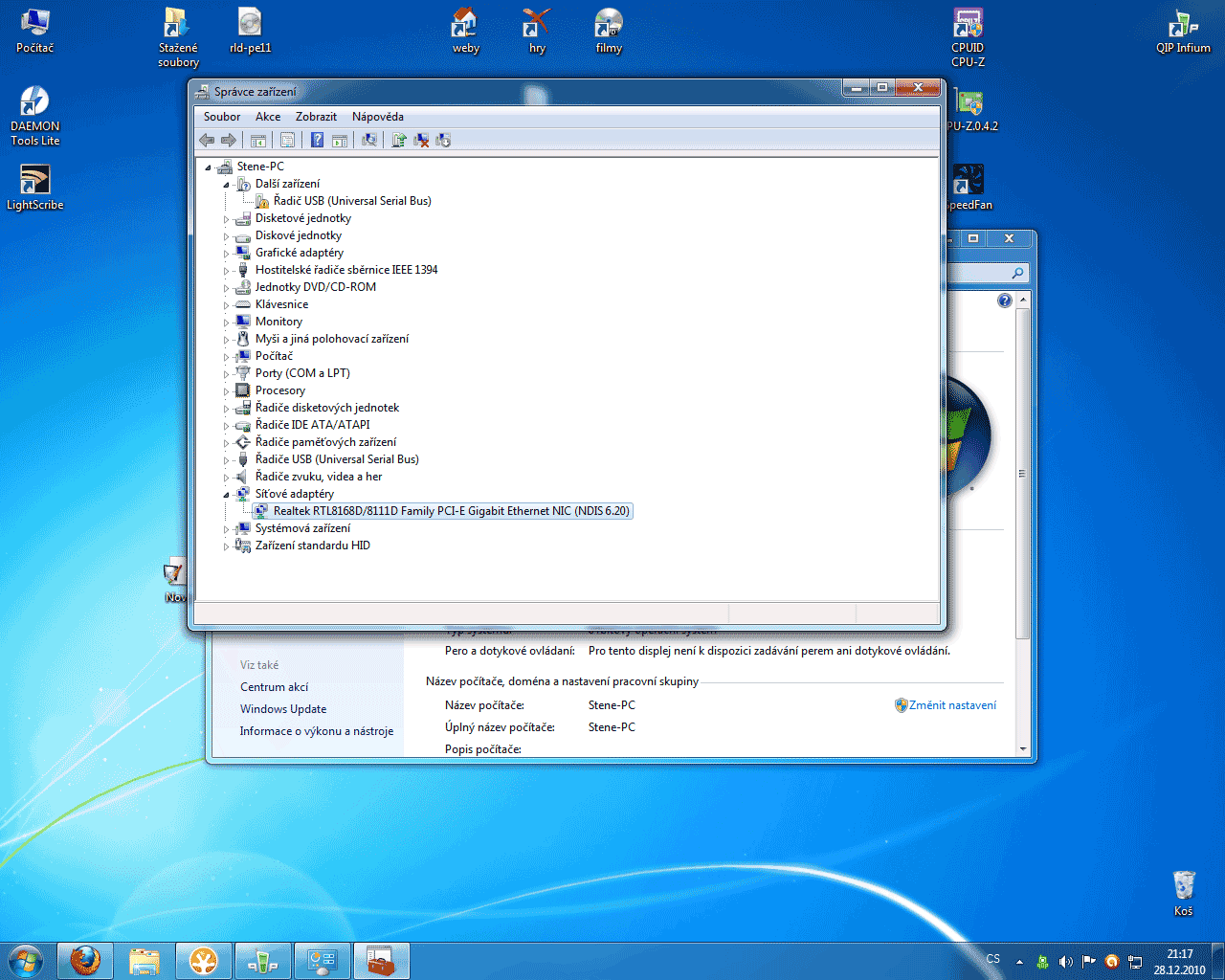The image size is (1225, 980).
Task: Click the Disable device toolbar icon
Action: (443, 141)
